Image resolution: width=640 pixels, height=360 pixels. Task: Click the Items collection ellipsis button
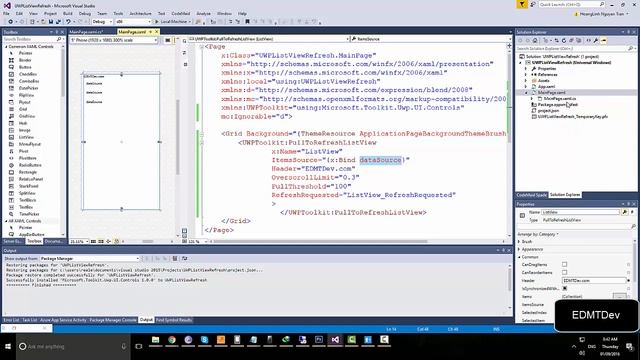(x=620, y=296)
